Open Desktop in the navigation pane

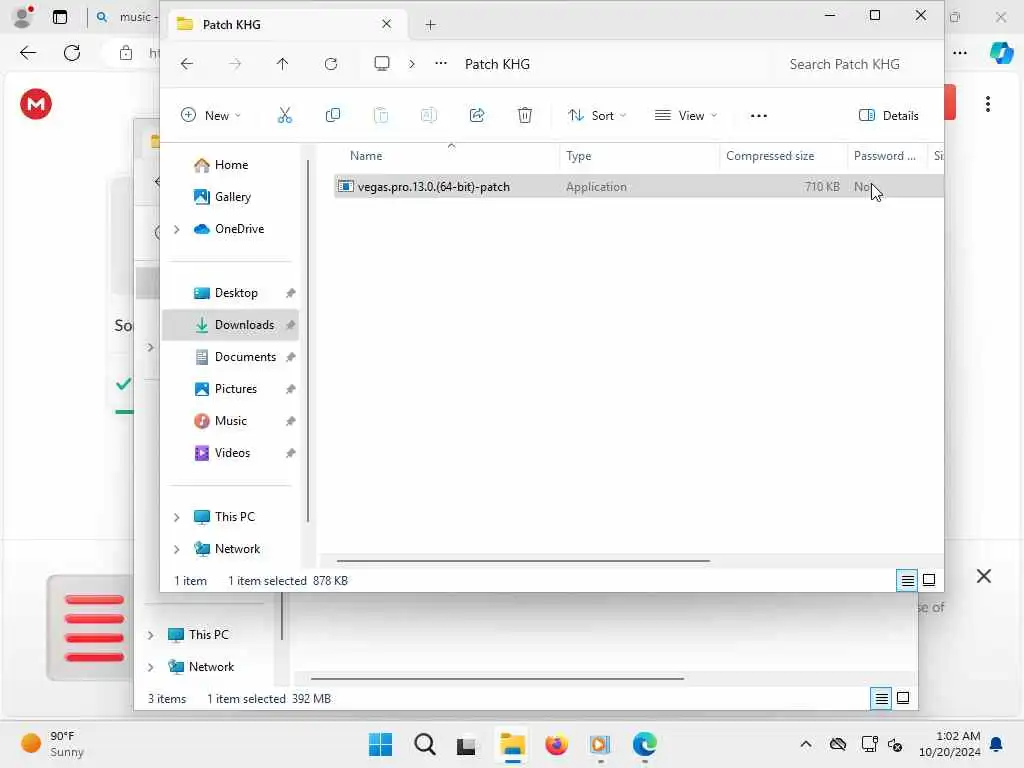click(x=230, y=293)
